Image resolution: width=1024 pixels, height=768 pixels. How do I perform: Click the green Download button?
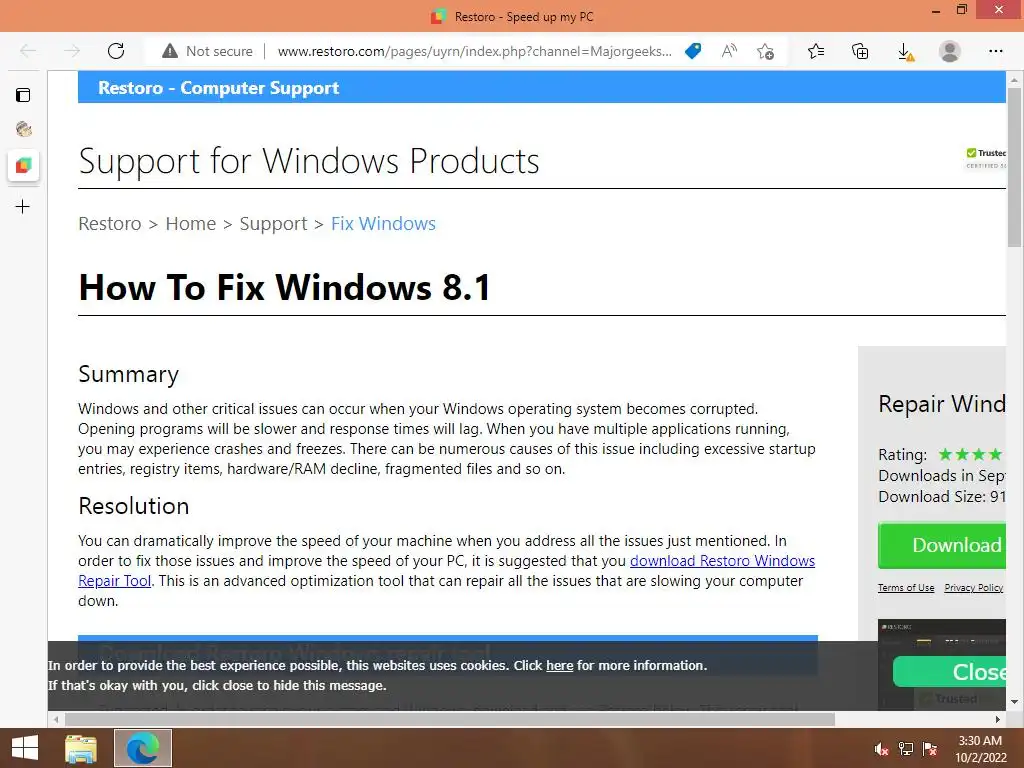click(x=942, y=545)
